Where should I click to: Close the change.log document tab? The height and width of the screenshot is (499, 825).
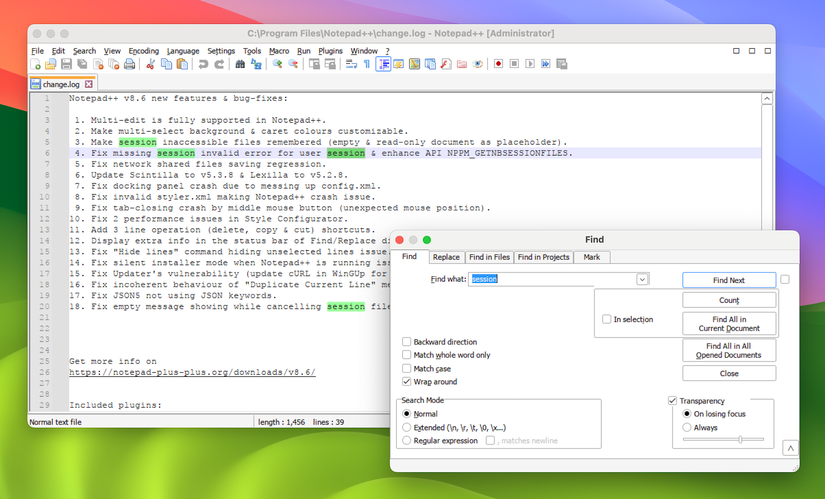tap(87, 84)
